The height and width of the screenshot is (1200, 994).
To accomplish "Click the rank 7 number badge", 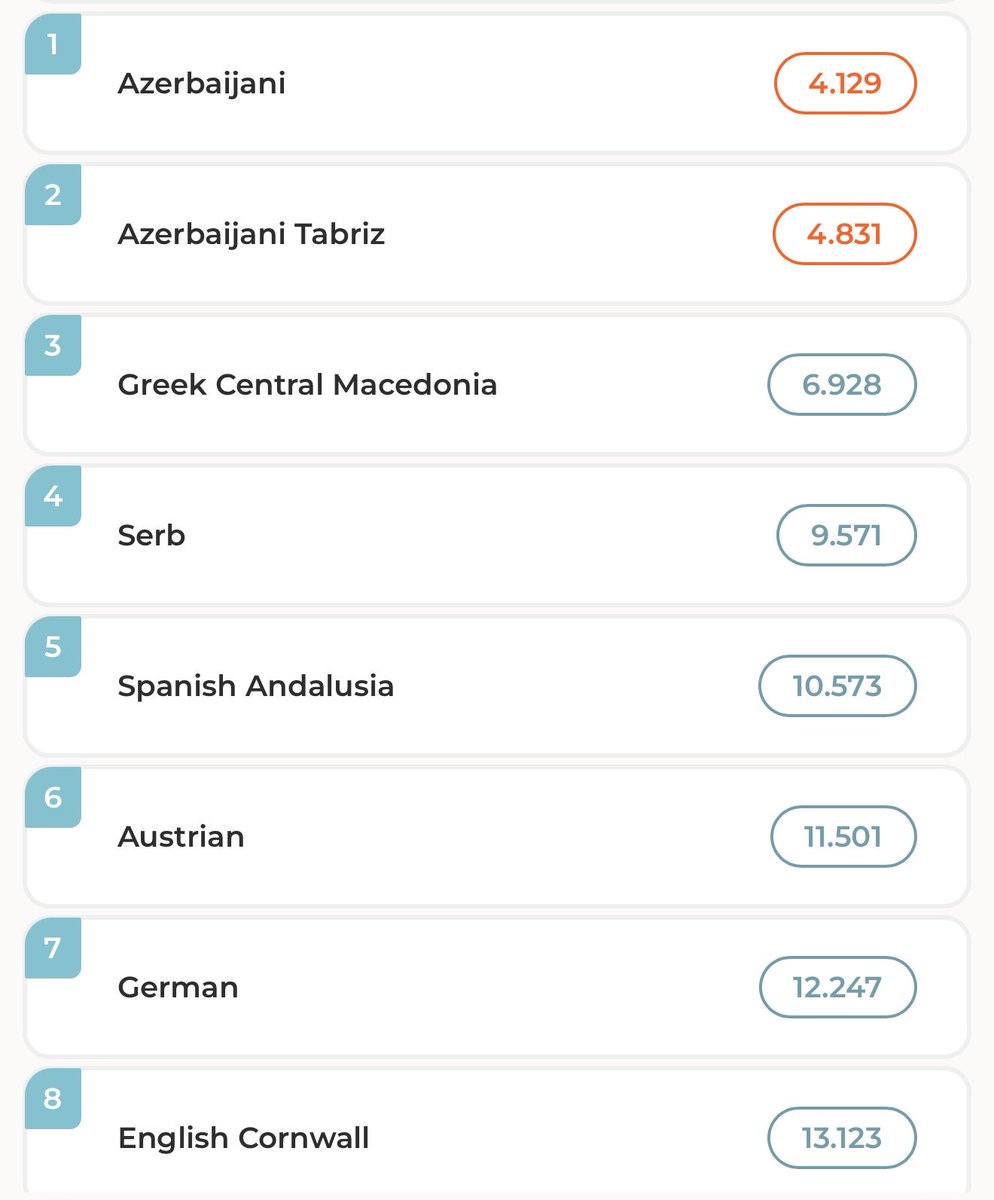I will click(53, 948).
